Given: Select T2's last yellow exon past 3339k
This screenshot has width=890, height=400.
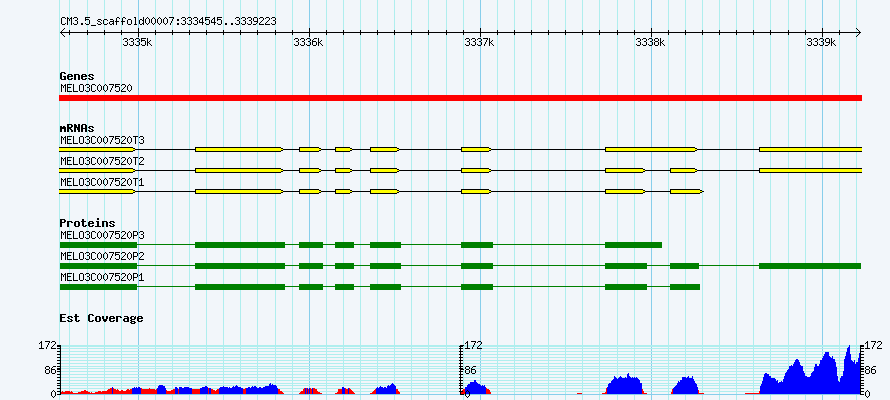Looking at the screenshot, I should pyautogui.click(x=811, y=170).
